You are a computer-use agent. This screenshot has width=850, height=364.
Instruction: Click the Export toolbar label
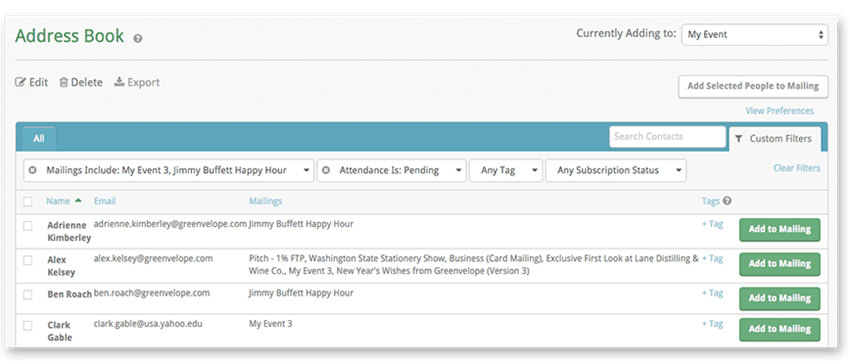pyautogui.click(x=144, y=82)
